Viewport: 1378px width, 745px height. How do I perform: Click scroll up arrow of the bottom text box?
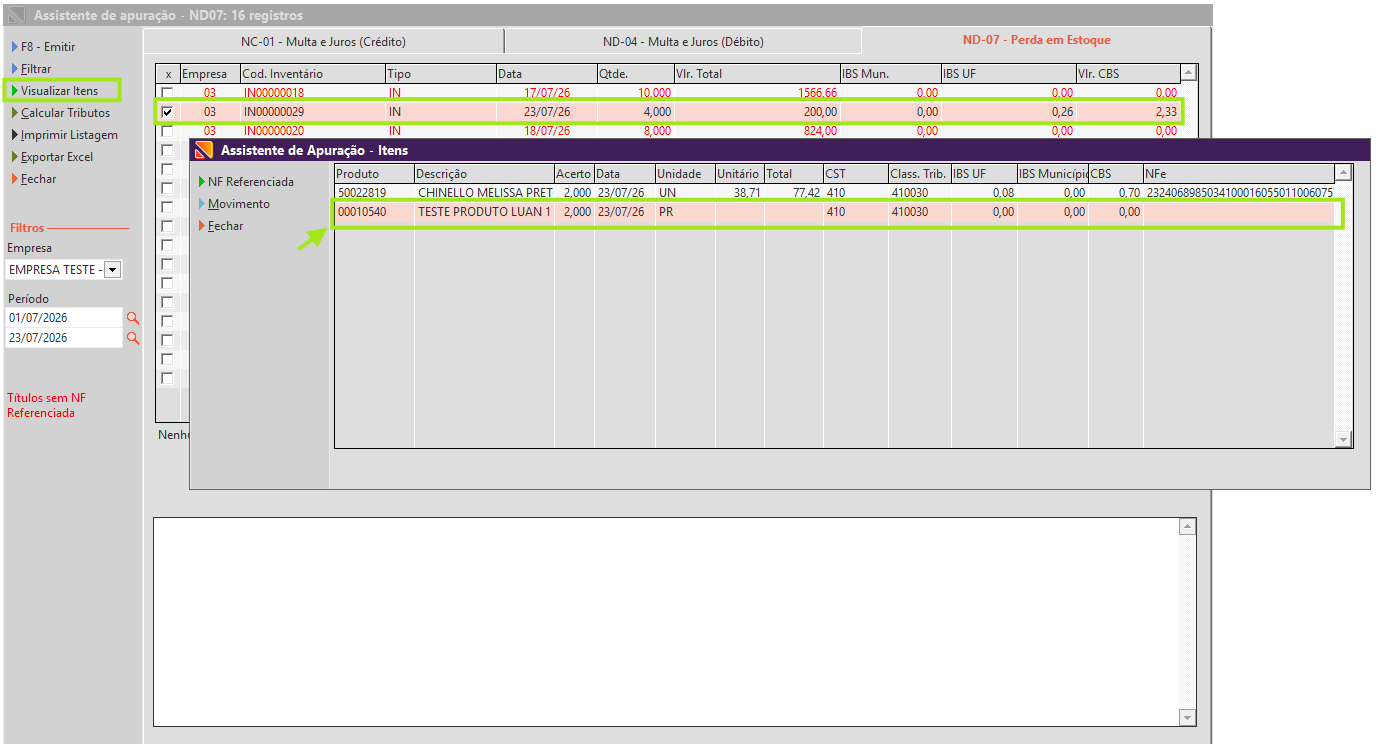1187,526
